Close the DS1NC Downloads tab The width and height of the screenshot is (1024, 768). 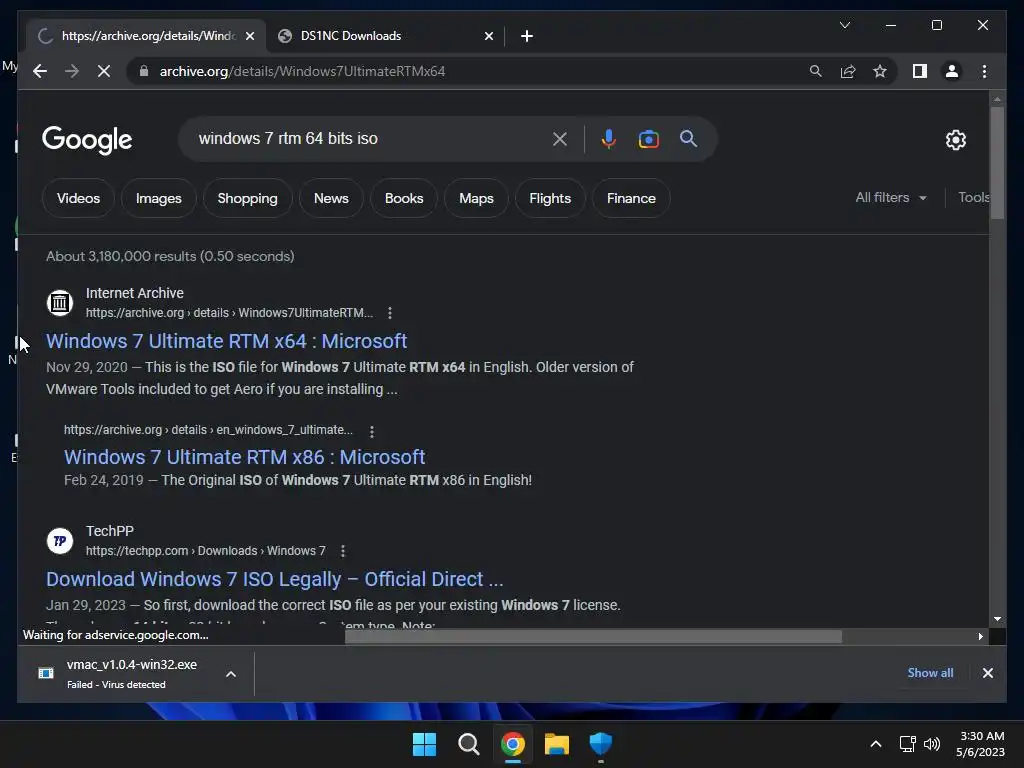click(x=488, y=36)
